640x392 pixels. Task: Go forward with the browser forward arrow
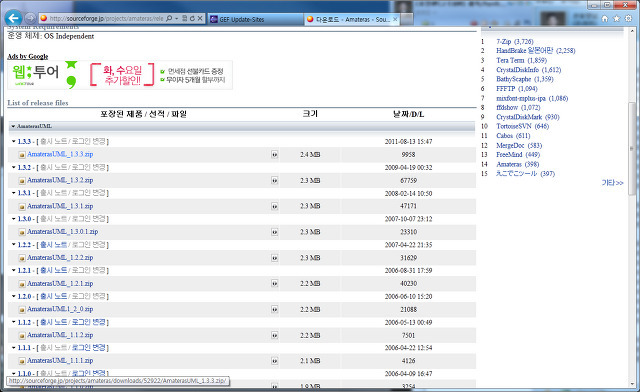pos(30,18)
